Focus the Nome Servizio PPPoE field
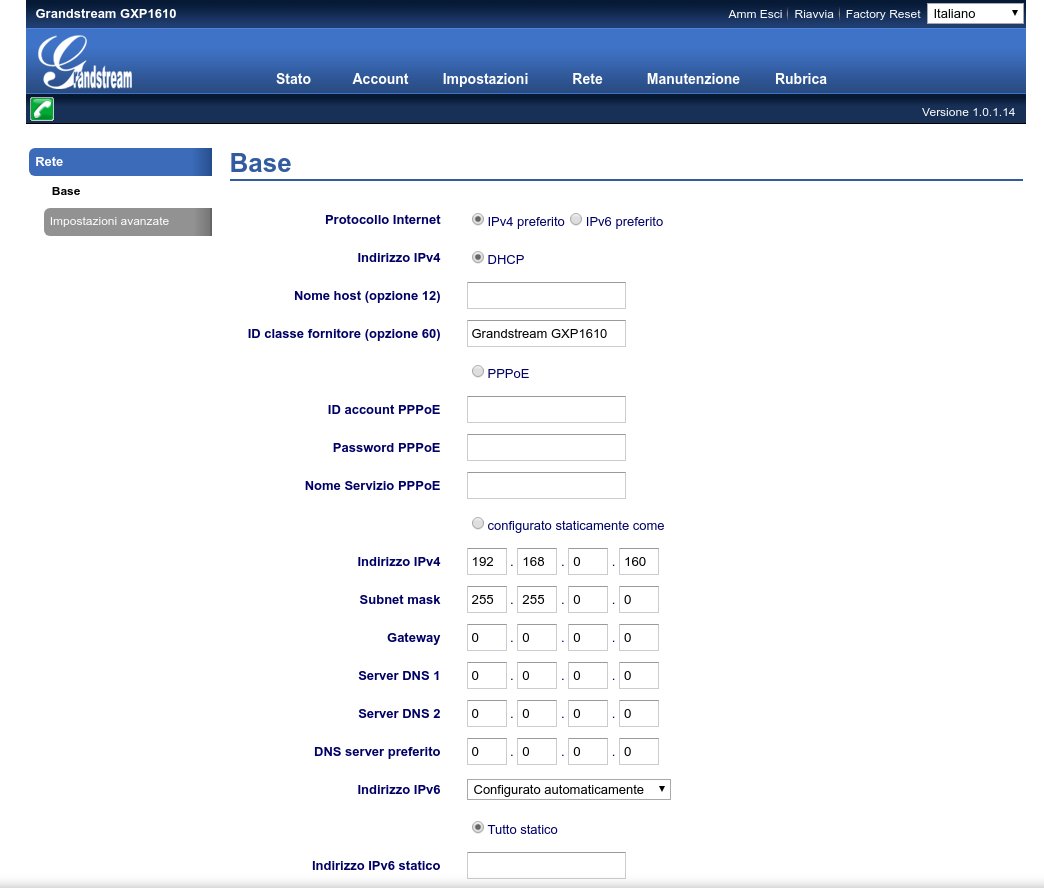The height and width of the screenshot is (888, 1044). pos(546,485)
